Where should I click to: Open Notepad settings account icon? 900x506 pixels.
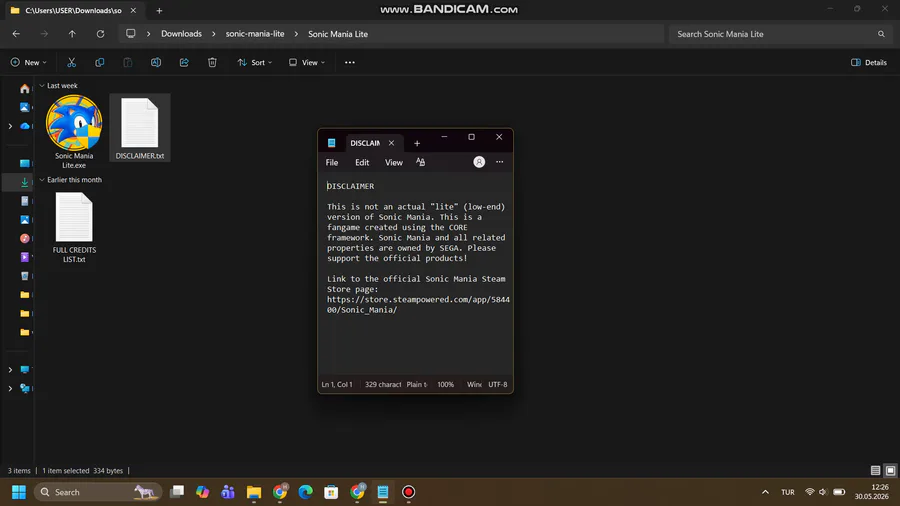point(479,162)
